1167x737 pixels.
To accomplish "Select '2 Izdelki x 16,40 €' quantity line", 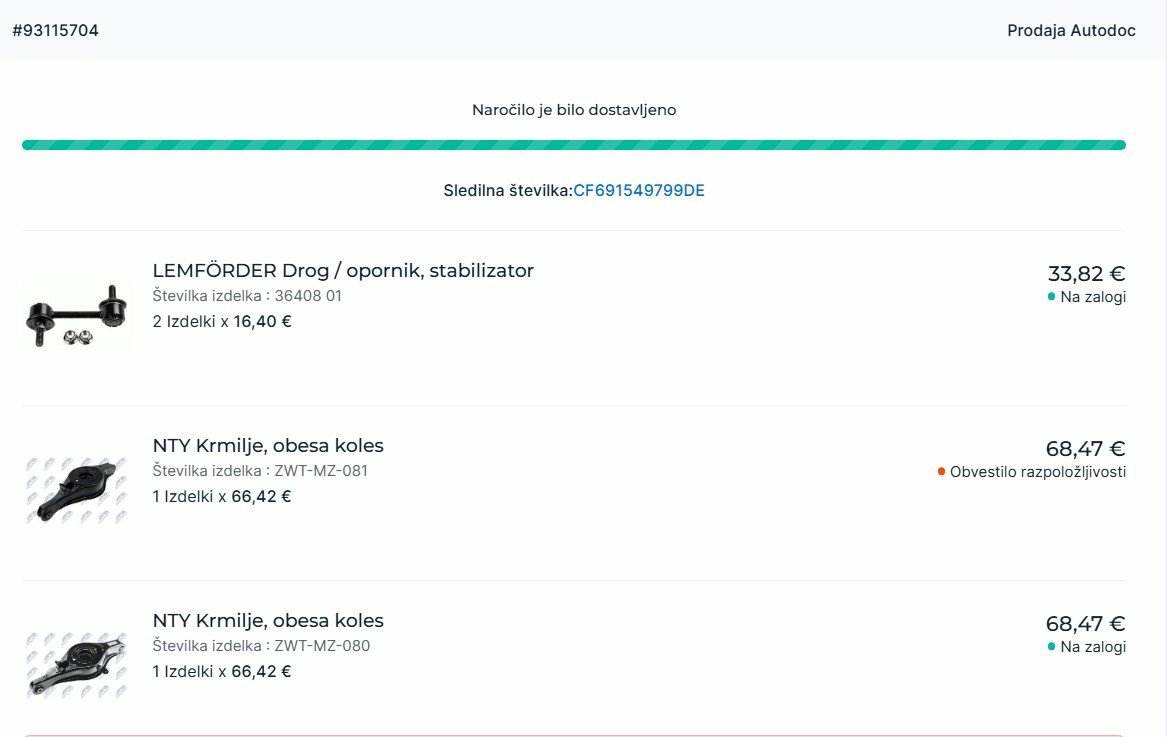I will coord(222,322).
